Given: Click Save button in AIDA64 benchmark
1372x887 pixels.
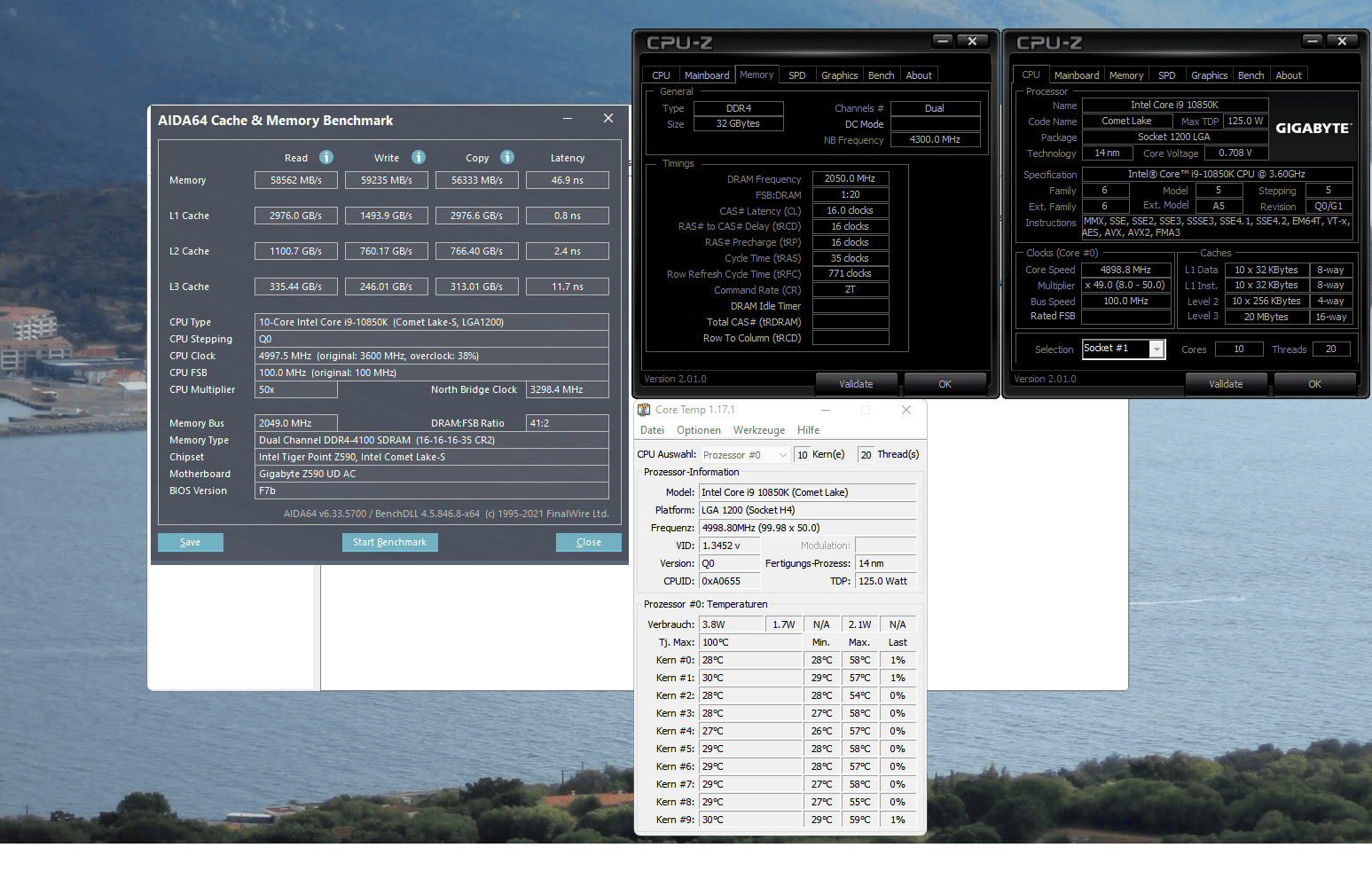Looking at the screenshot, I should click(191, 542).
